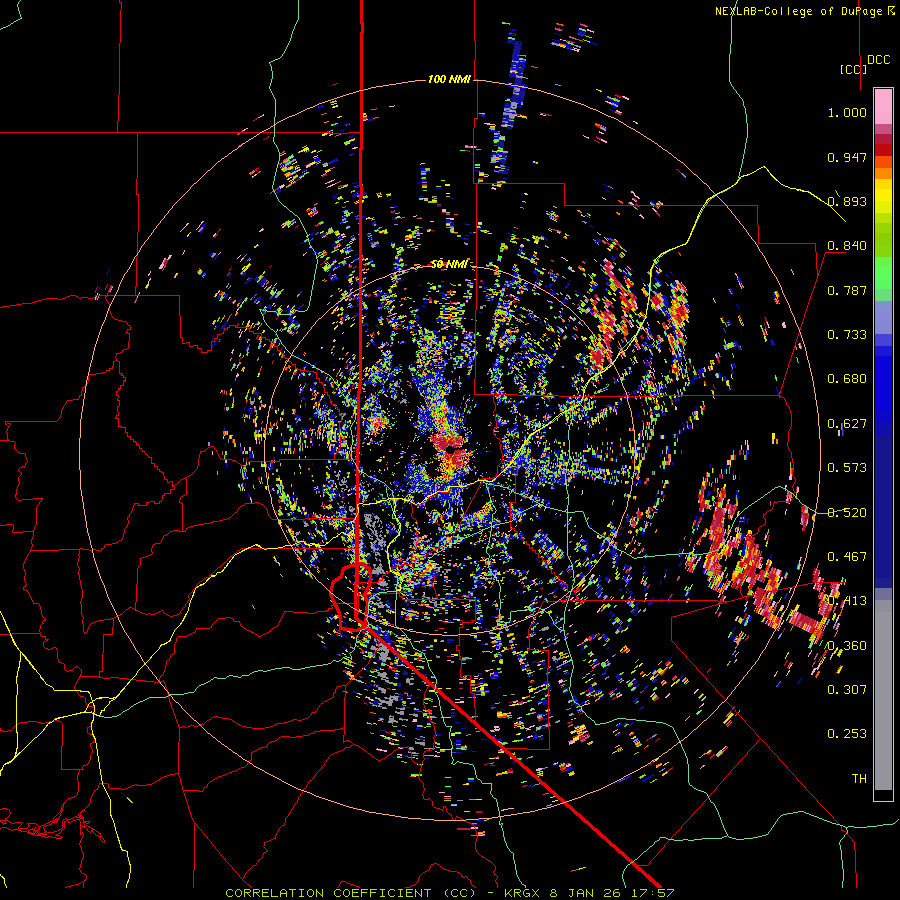
Task: Click the 0.627 color scale value
Action: click(x=847, y=424)
